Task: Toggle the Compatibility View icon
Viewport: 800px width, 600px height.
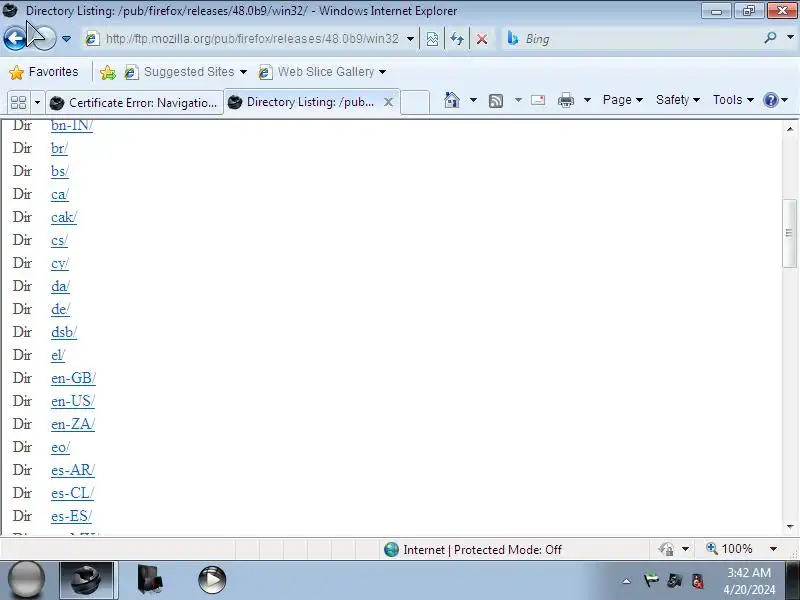Action: click(x=432, y=39)
